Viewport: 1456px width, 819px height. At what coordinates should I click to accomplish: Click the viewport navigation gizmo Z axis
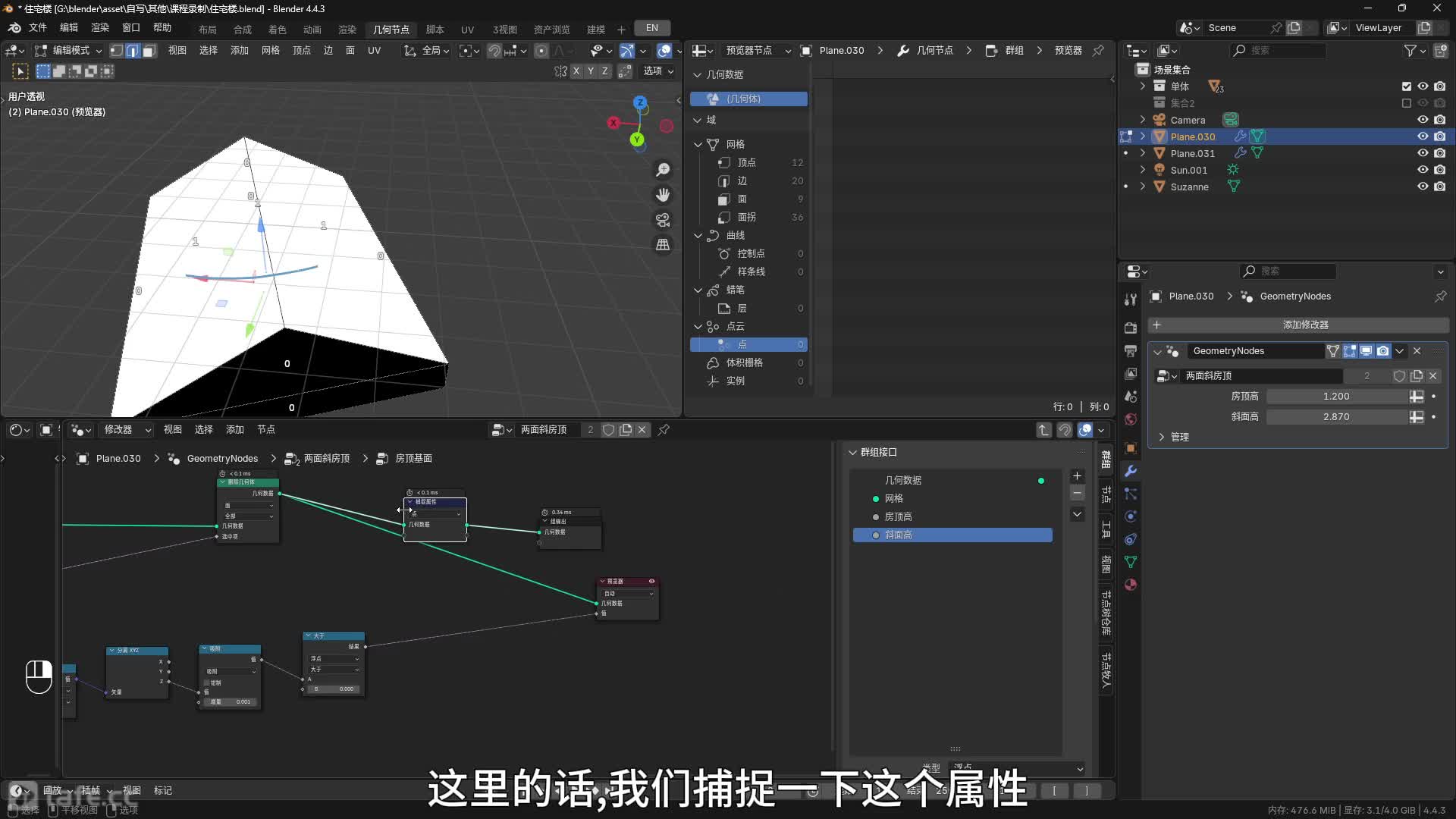coord(640,102)
